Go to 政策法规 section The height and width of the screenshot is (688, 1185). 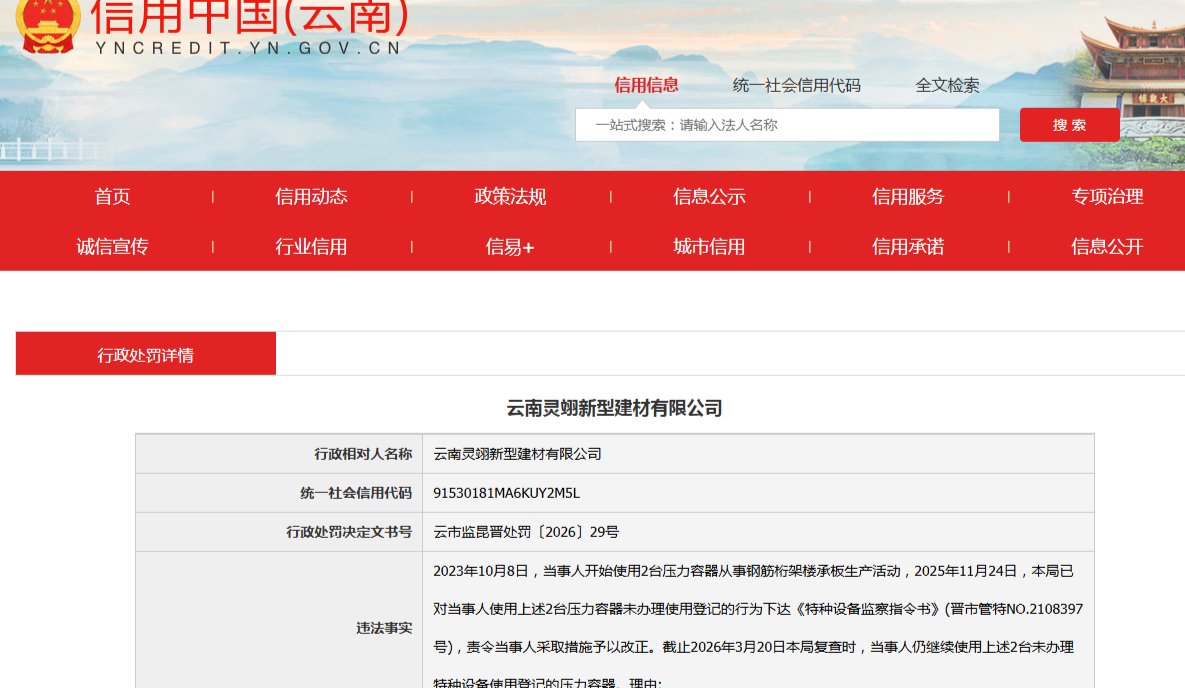point(510,197)
